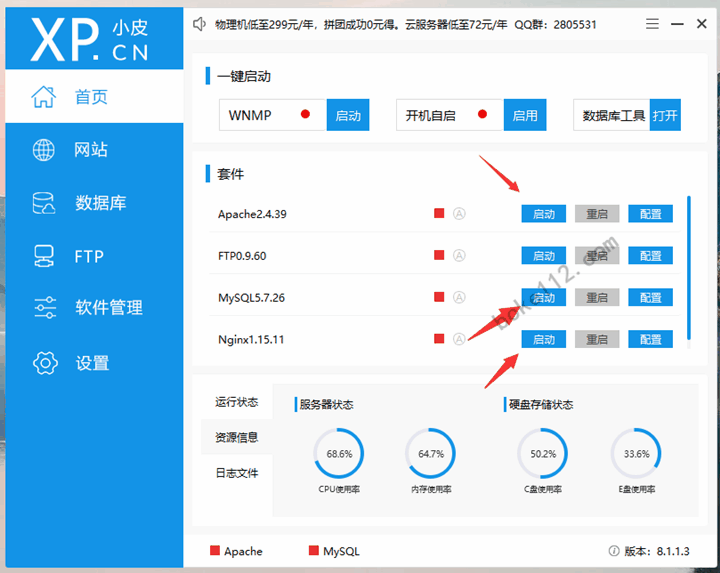Screen dimensions: 720x573
Task: Enable 开机自启 with 启用 button
Action: coord(525,115)
